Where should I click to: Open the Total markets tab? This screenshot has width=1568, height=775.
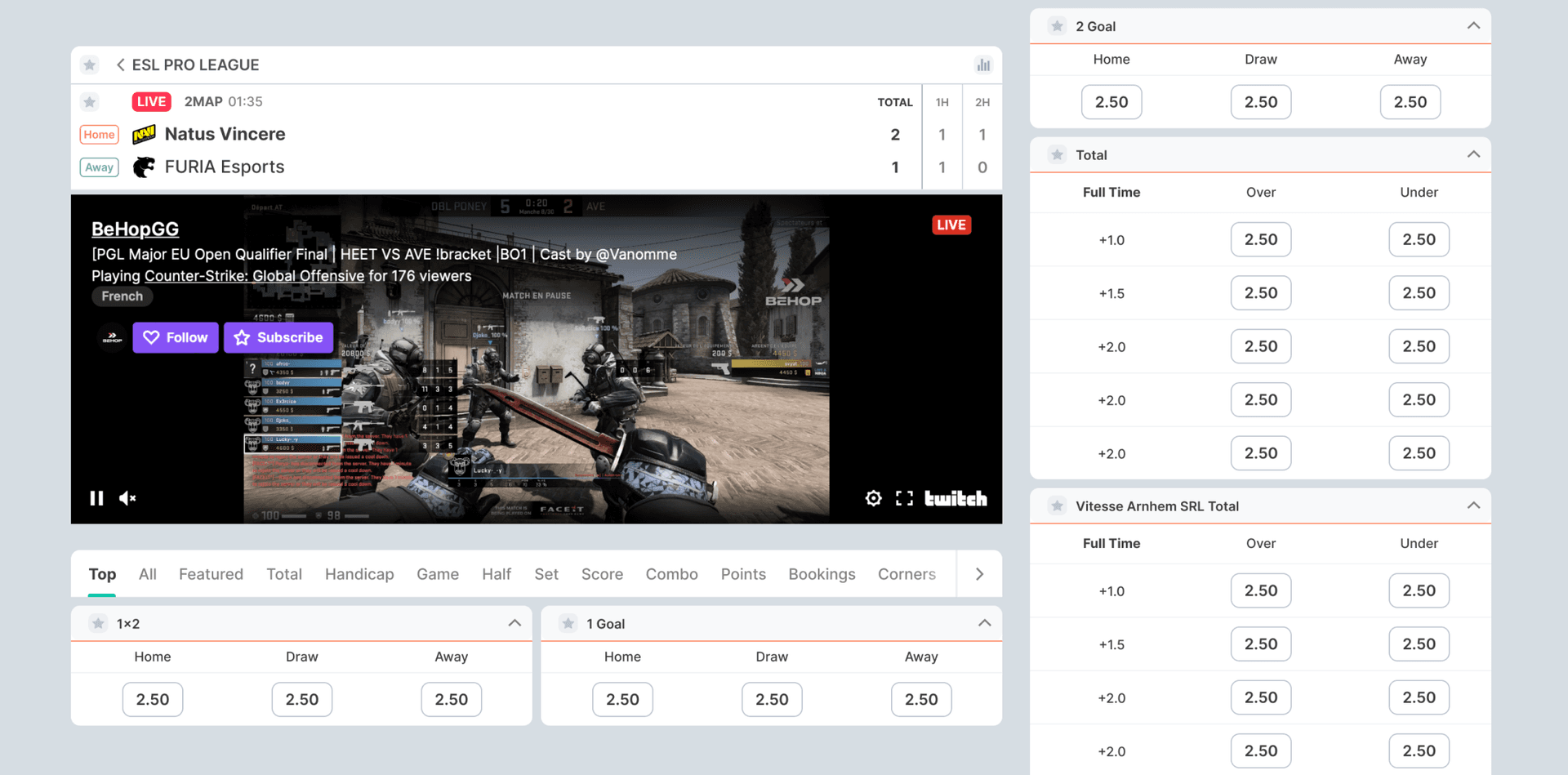click(284, 574)
